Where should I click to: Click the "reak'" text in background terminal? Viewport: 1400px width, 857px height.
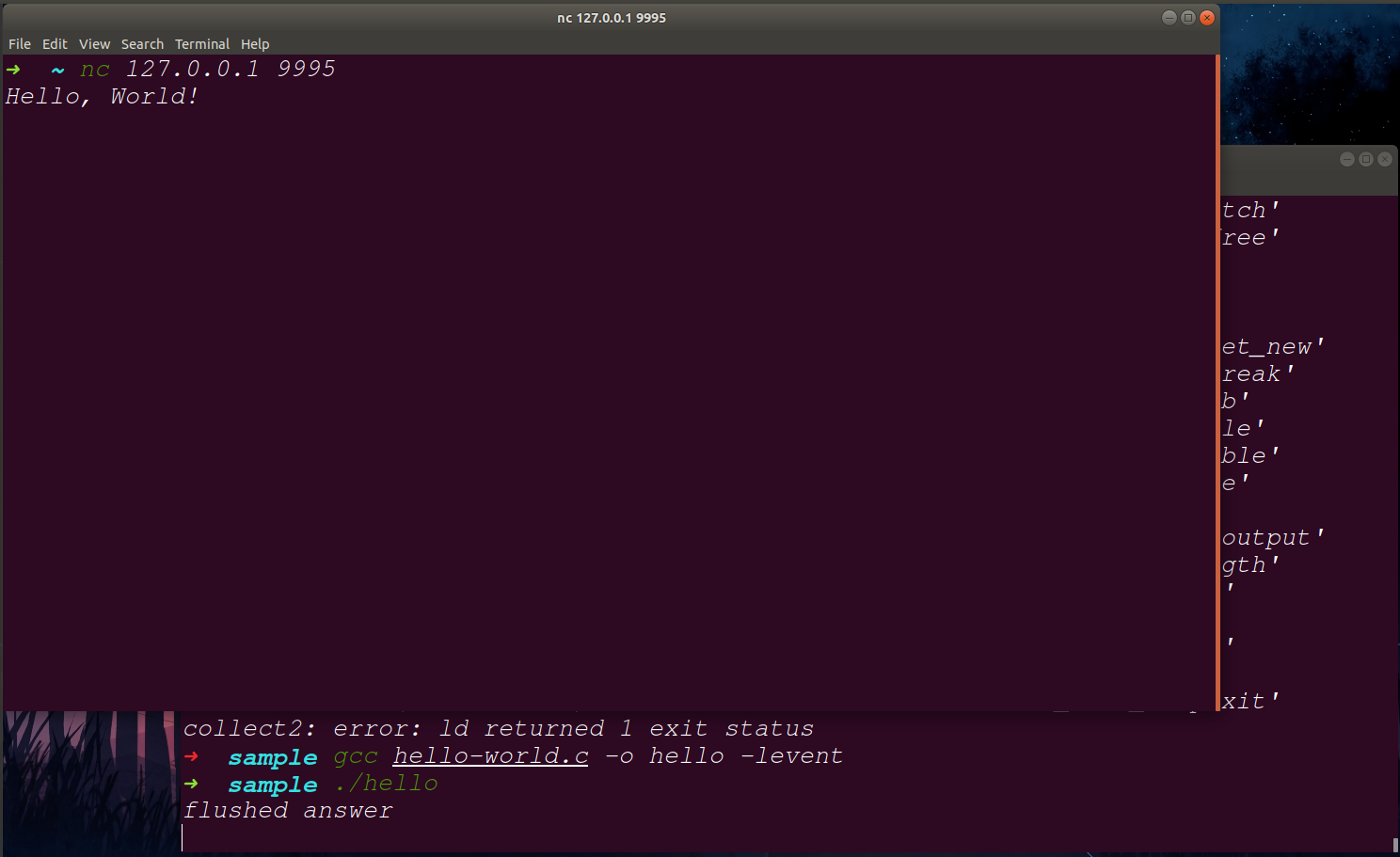pyautogui.click(x=1258, y=374)
